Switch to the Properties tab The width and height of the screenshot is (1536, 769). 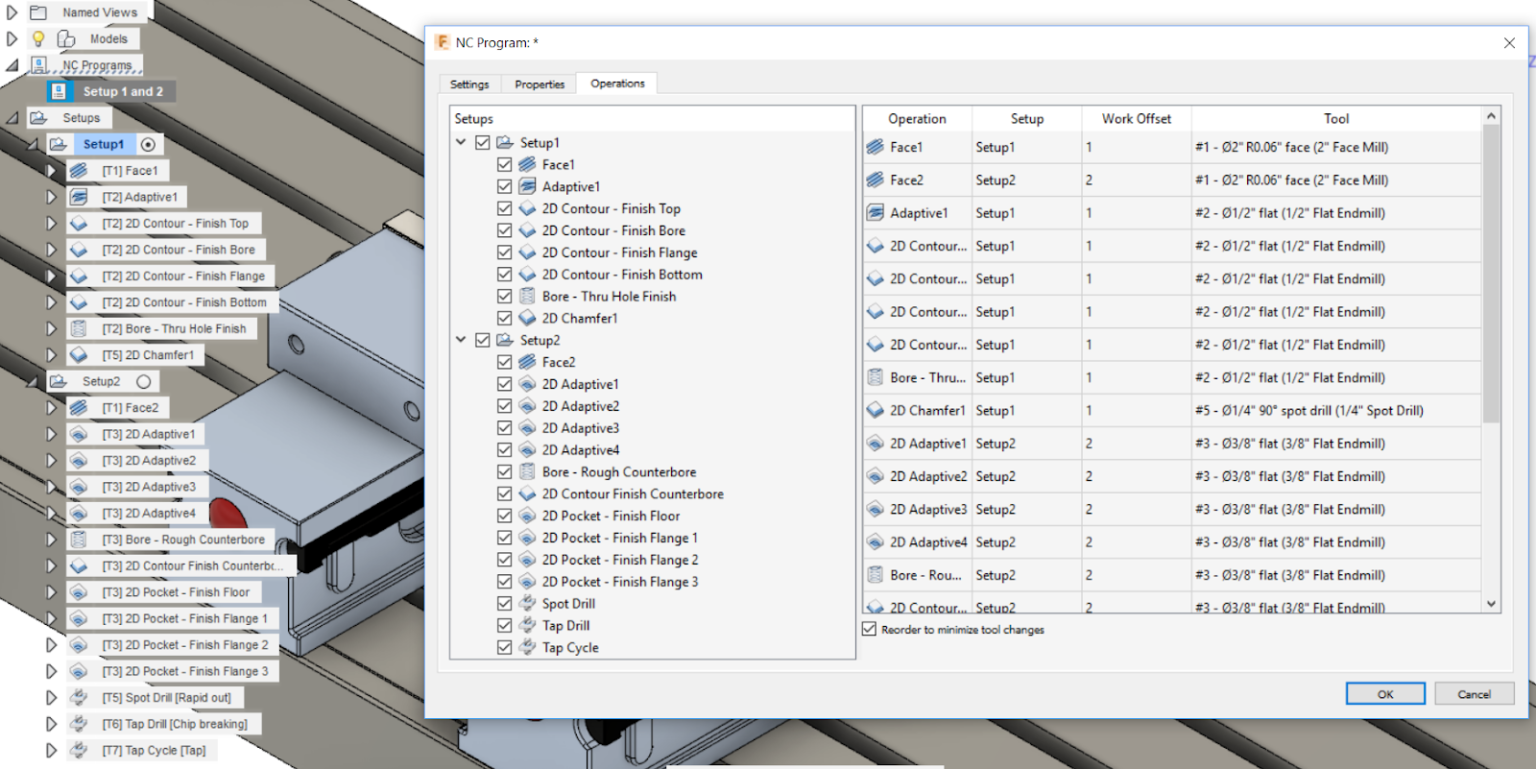(x=539, y=84)
